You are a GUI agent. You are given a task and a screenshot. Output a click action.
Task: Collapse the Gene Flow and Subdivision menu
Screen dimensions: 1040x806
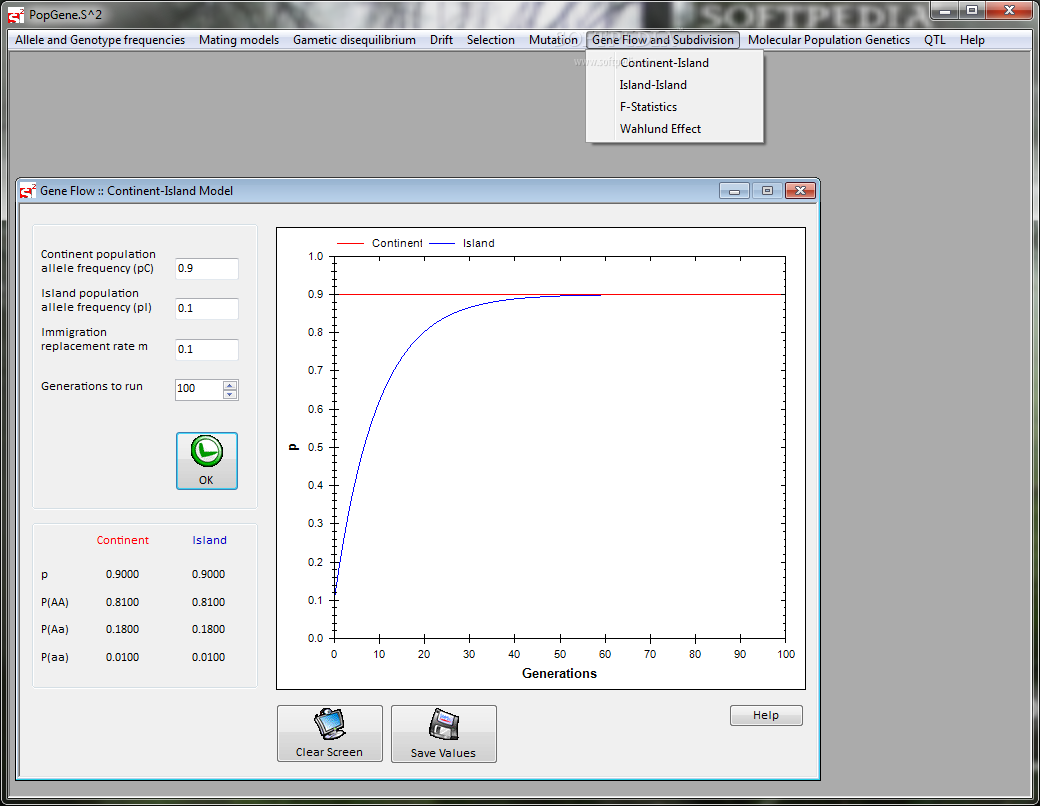pos(663,40)
